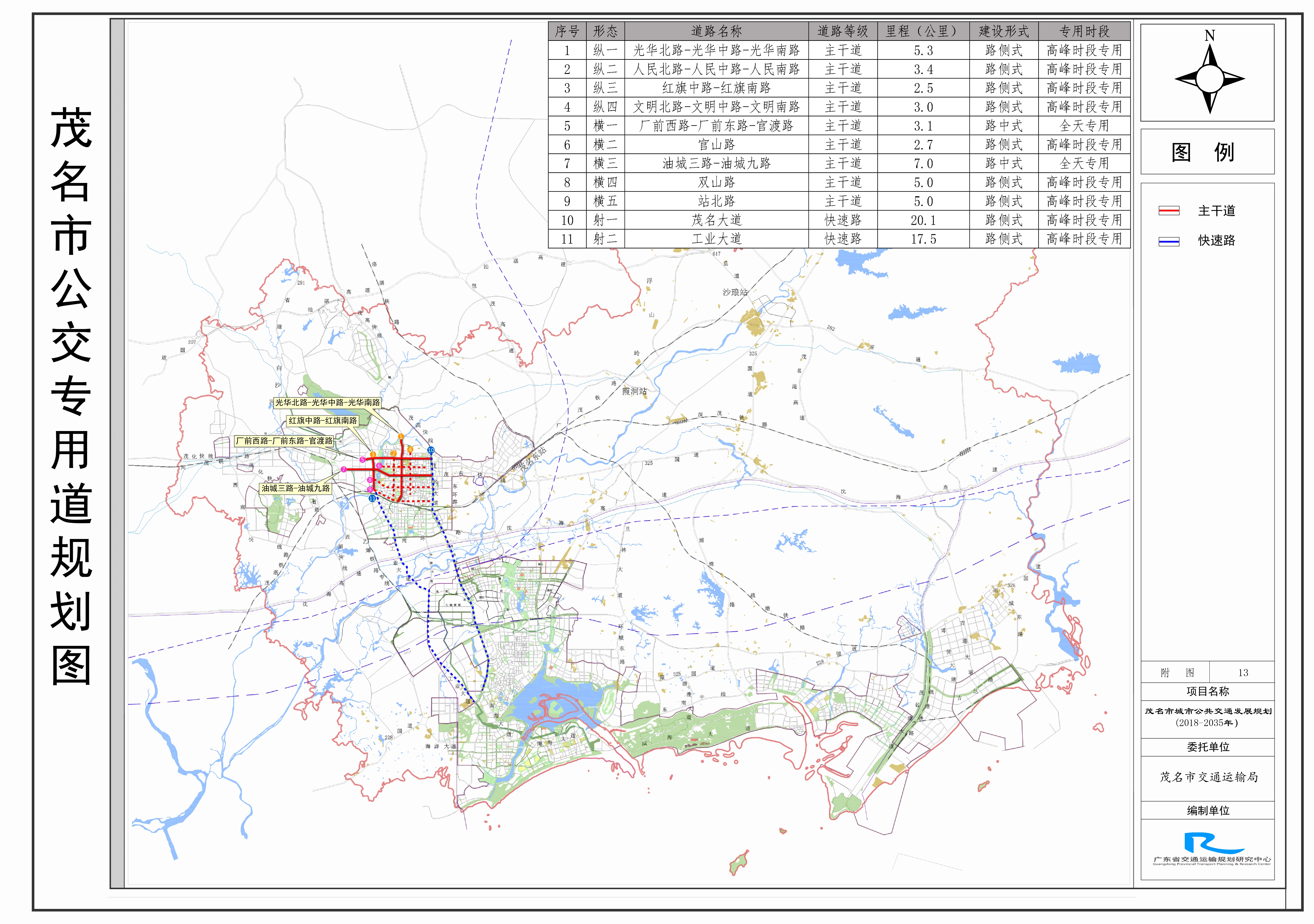Click the 形态 table header

coord(605,31)
